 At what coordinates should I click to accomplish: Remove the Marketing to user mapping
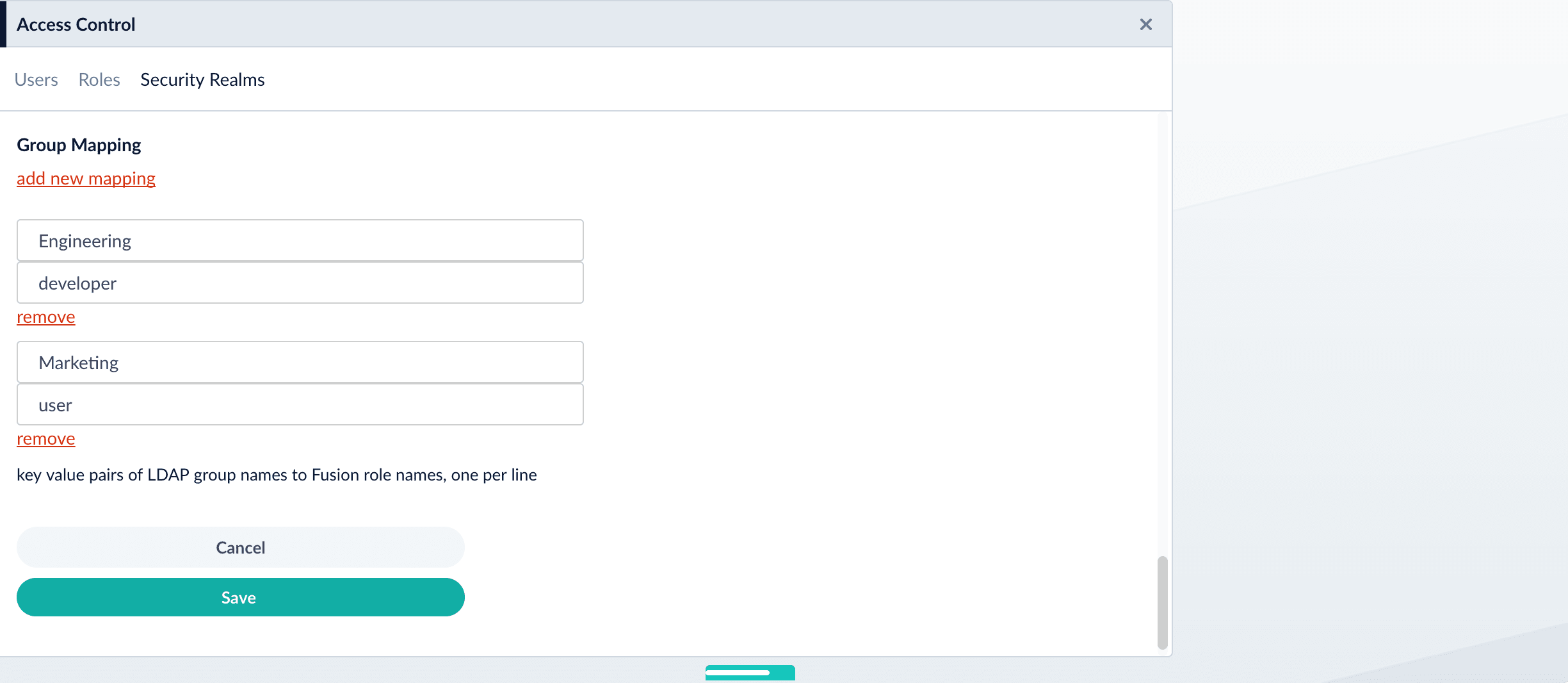(46, 438)
